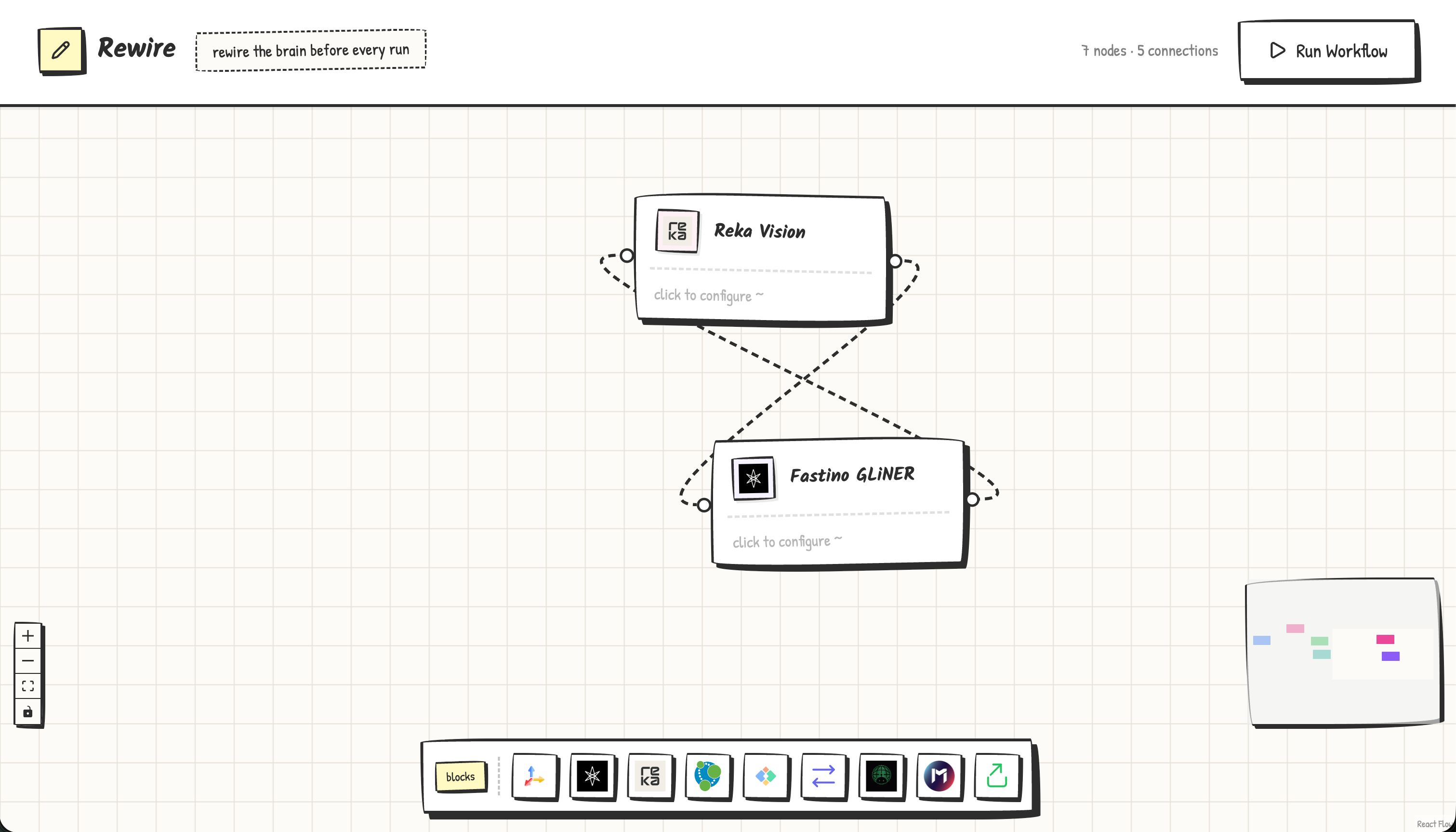Open the Reka Vision node configuration

tap(708, 295)
